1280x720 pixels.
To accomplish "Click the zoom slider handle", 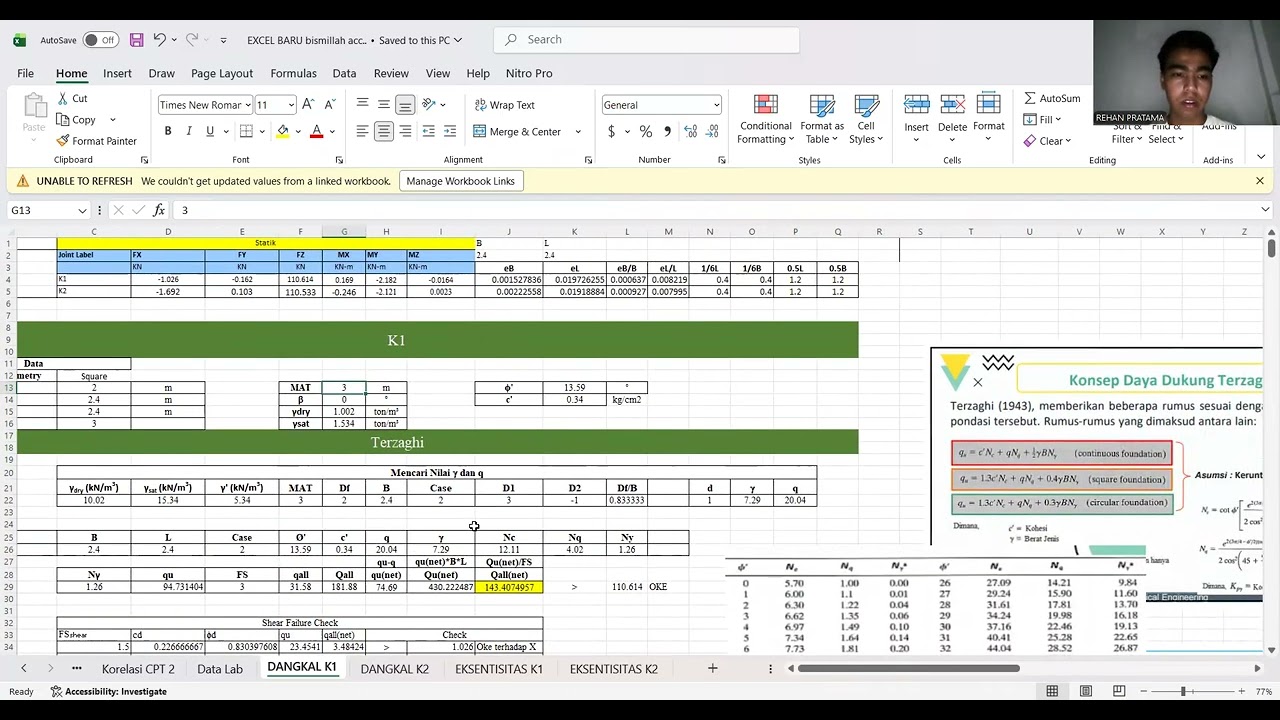I will (x=1183, y=691).
